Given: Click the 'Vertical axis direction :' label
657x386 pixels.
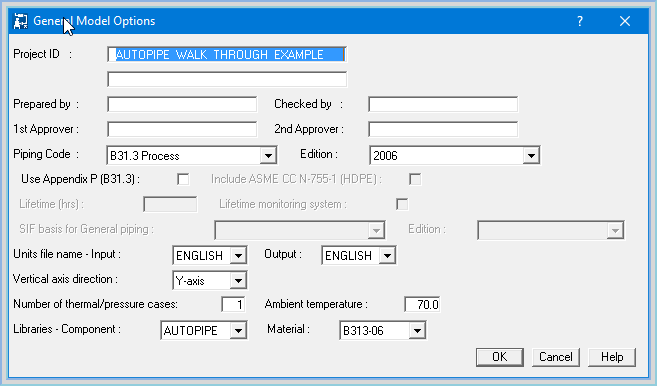Looking at the screenshot, I should [x=65, y=279].
